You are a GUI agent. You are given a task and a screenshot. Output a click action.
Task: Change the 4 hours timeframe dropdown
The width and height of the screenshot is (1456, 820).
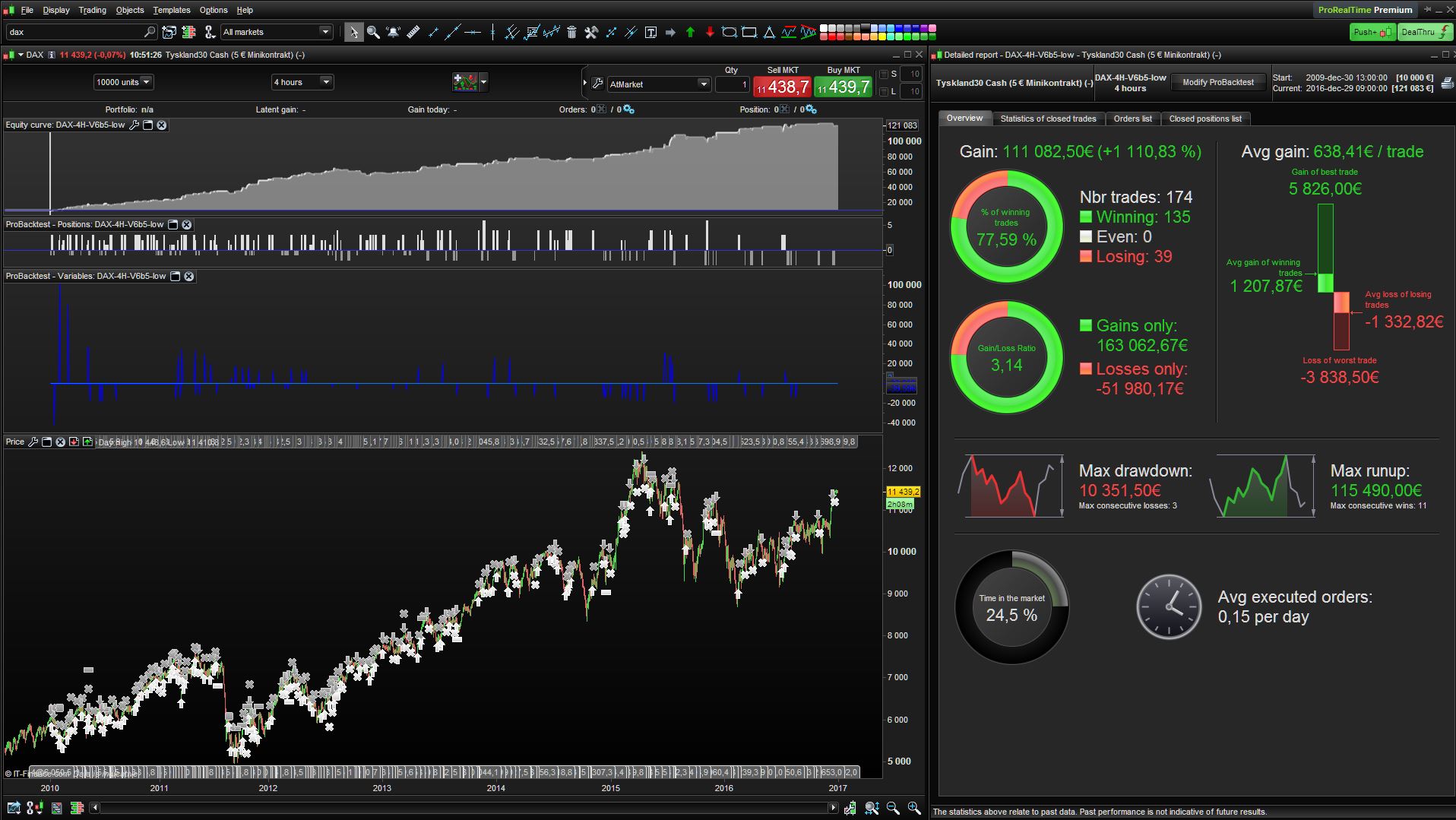[x=302, y=82]
